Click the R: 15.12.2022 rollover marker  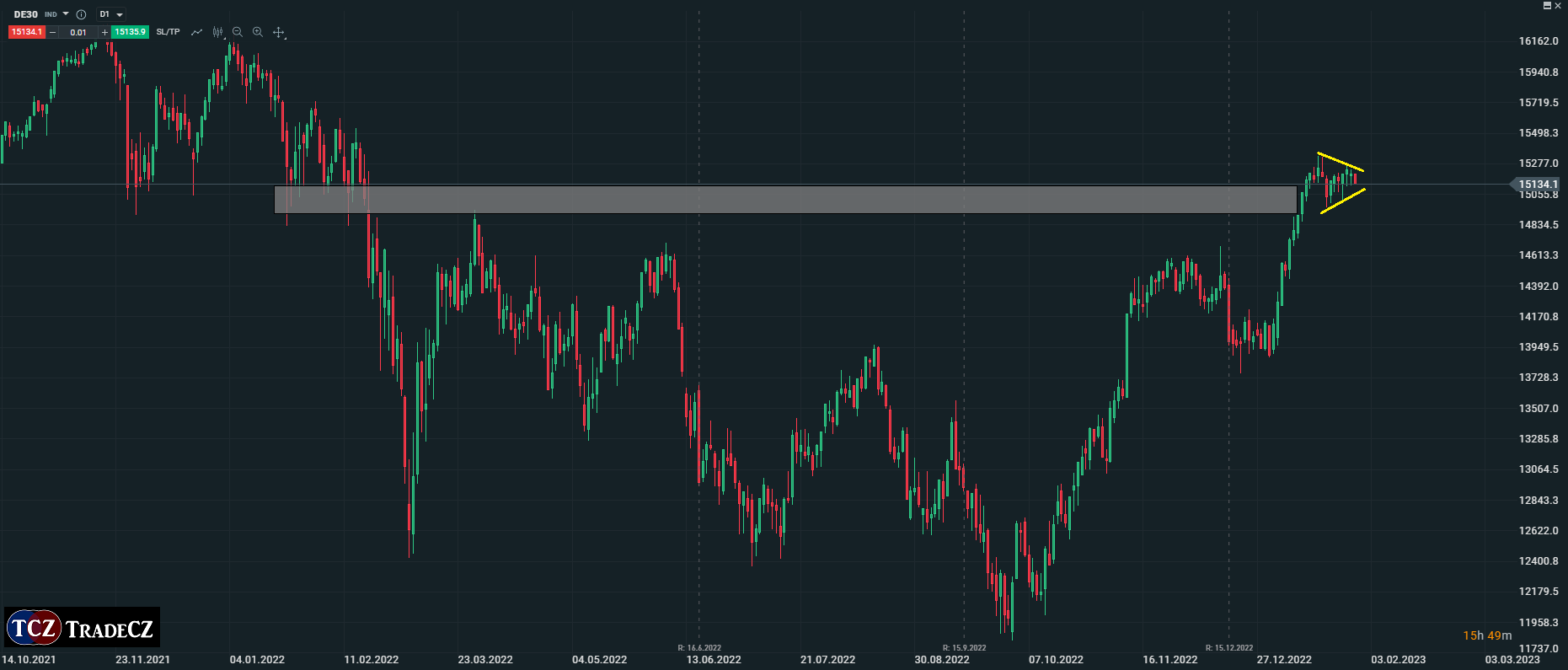1228,648
